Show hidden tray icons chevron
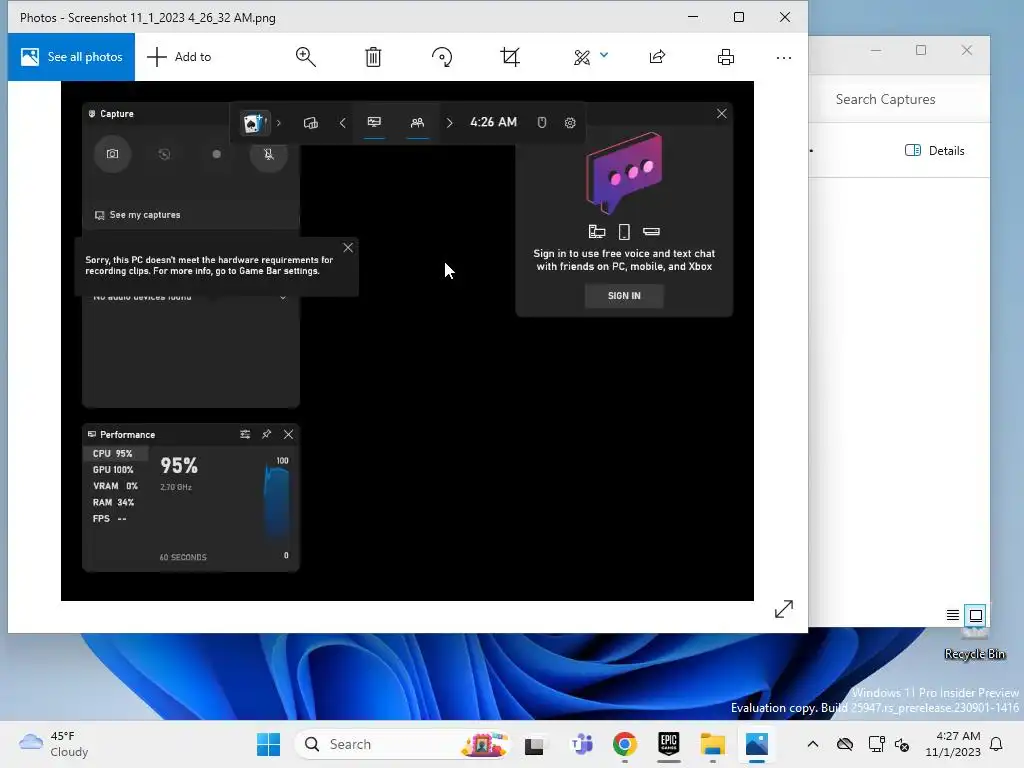 pos(812,744)
